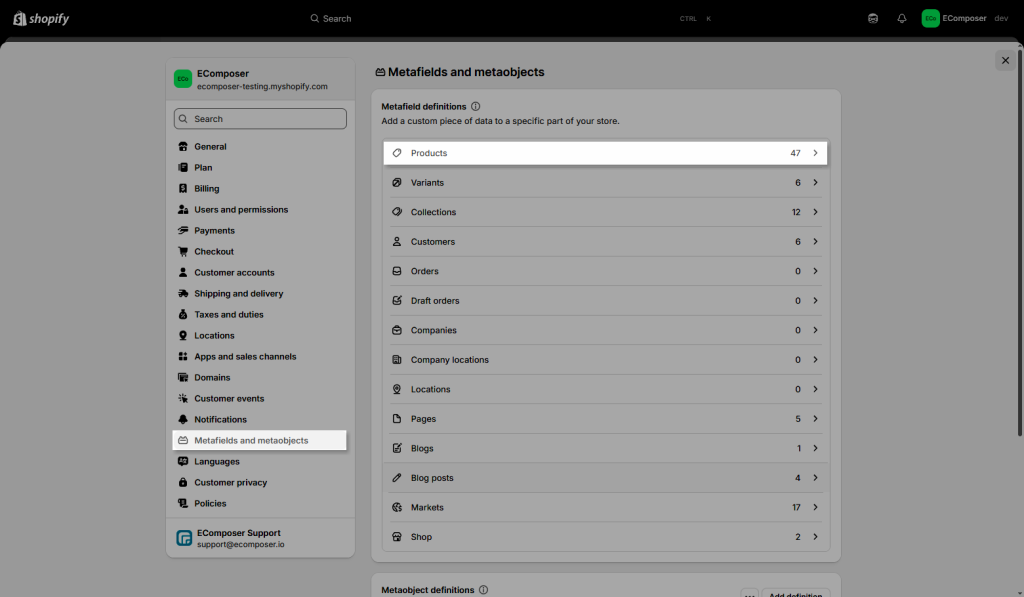Click the Companies row icon

coord(396,330)
